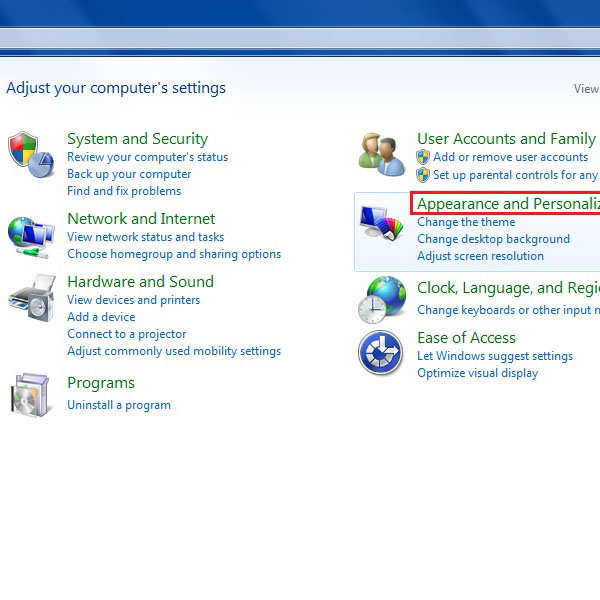Click shield icon beside Set up parental controls

423,175
